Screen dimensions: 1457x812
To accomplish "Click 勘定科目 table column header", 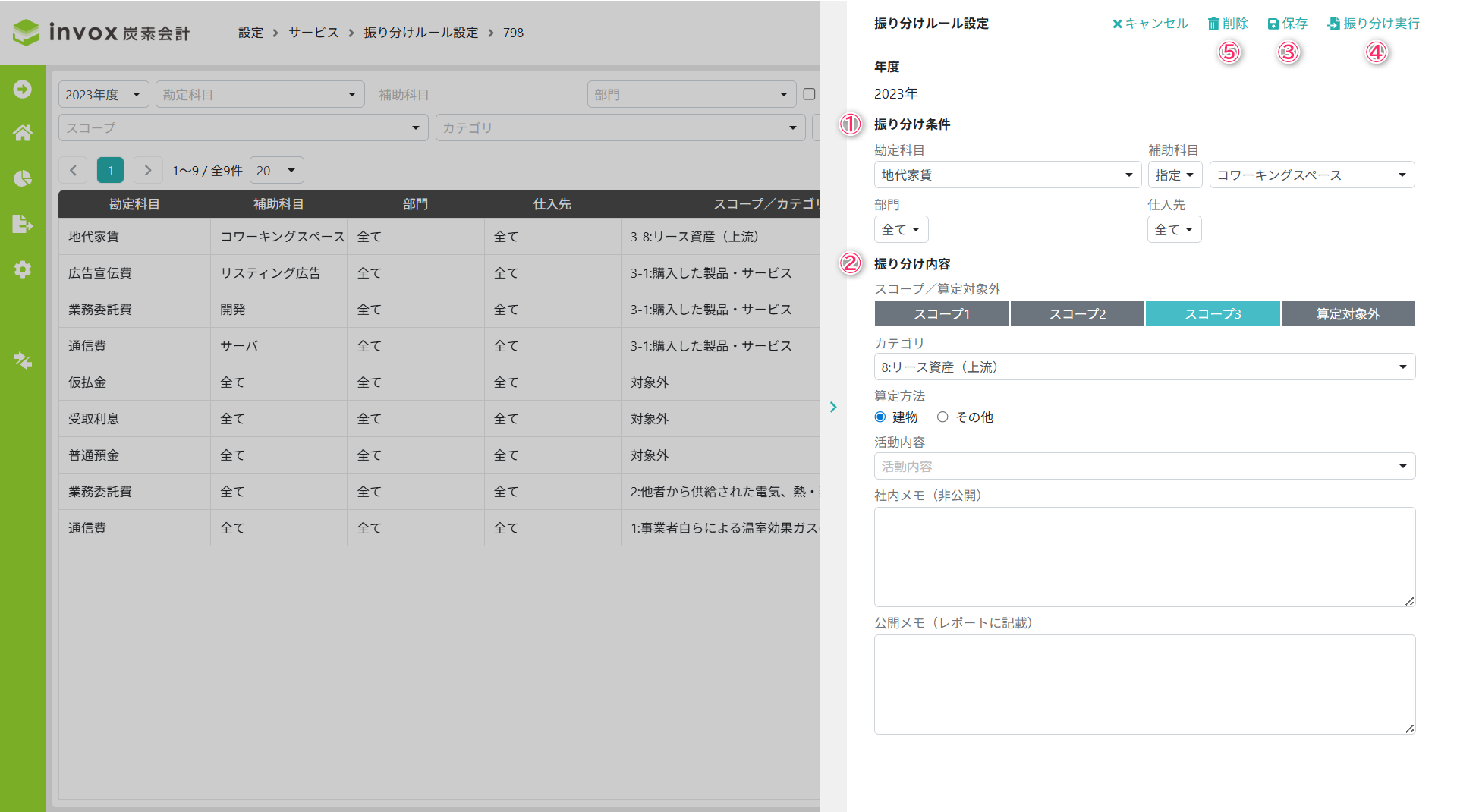I will coord(134,204).
